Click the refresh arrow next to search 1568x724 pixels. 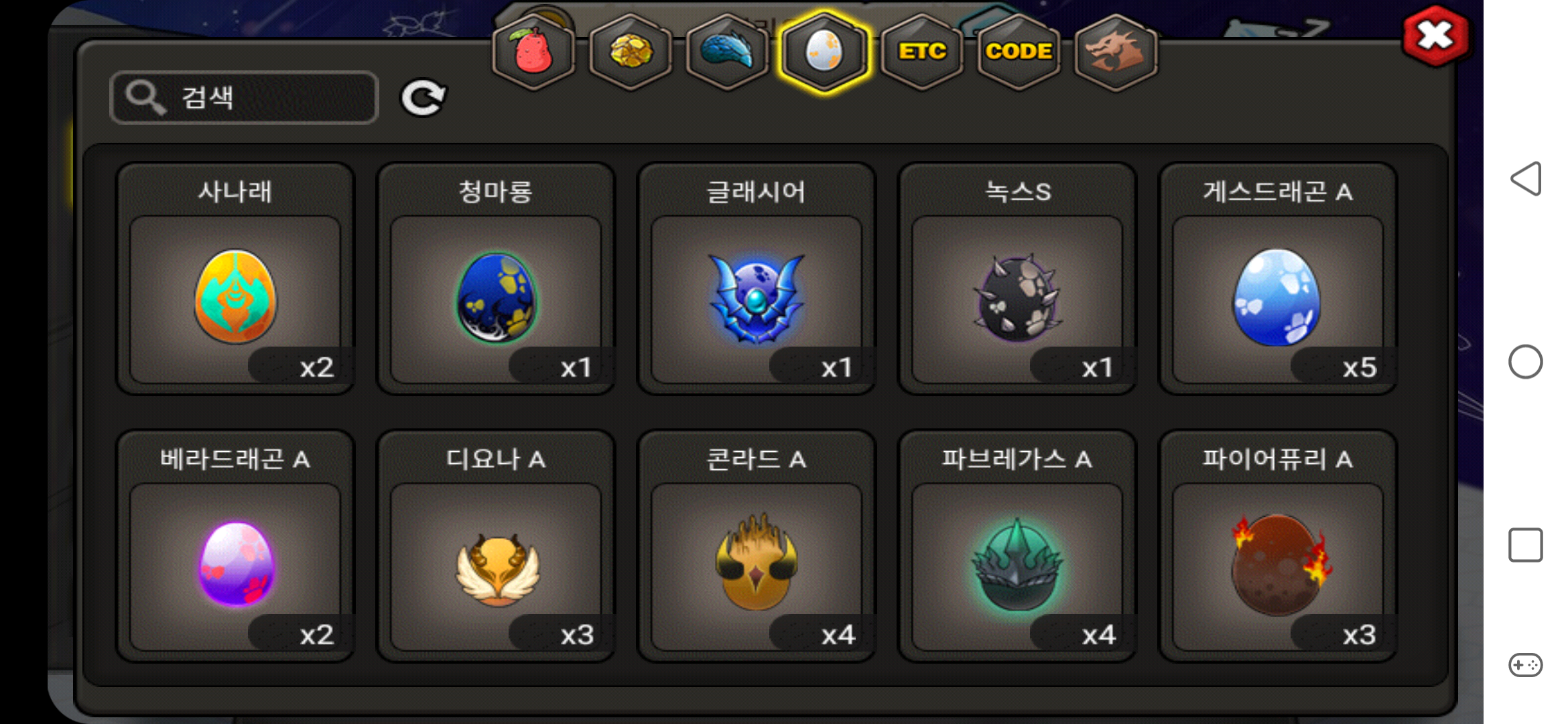[423, 98]
